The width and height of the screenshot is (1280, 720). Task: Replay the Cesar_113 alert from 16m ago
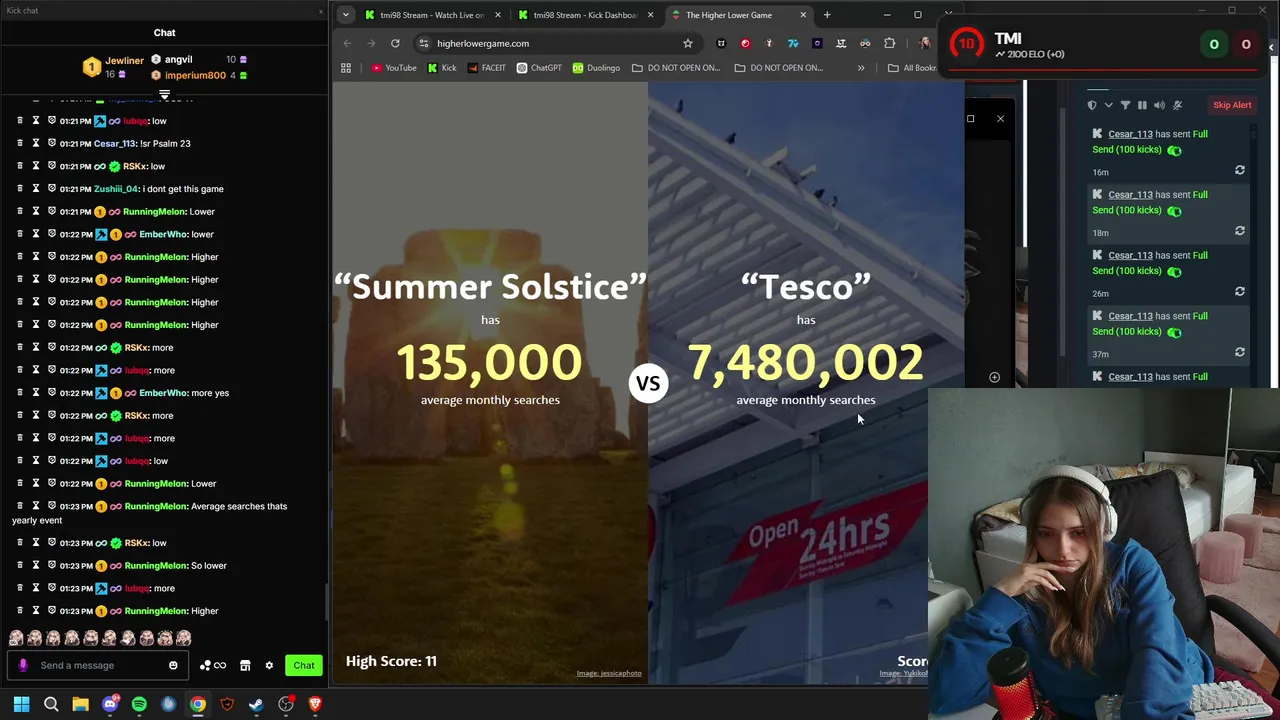[1240, 171]
